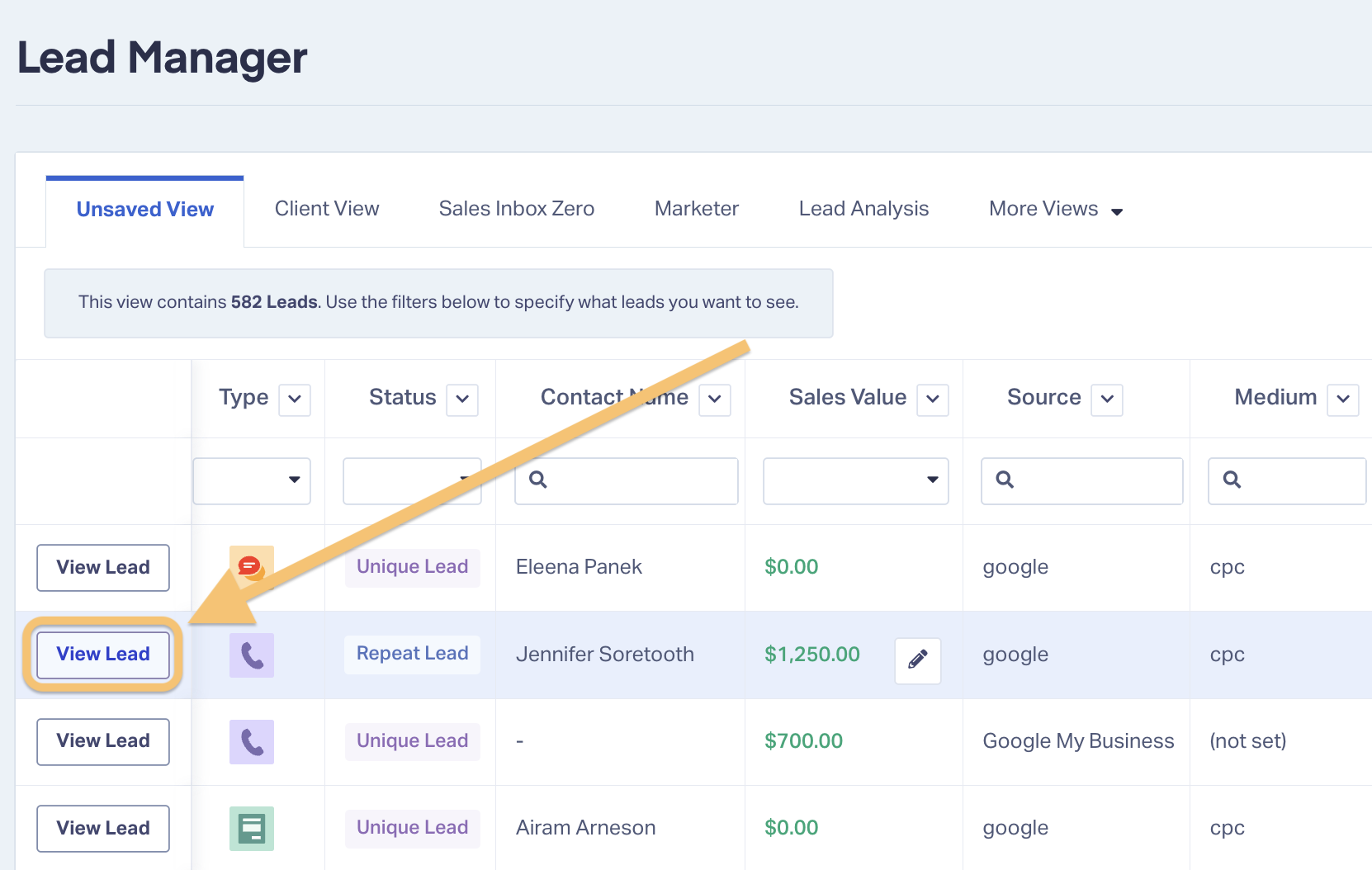Expand the Status filter dropdown
The width and height of the screenshot is (1372, 870).
412,480
